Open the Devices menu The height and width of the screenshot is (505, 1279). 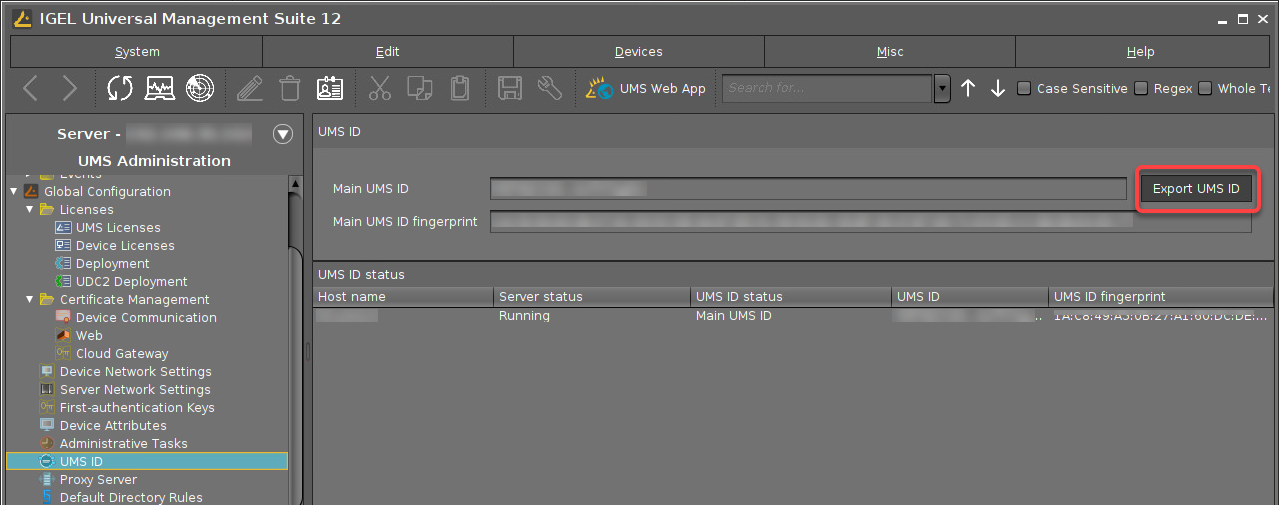coord(638,52)
